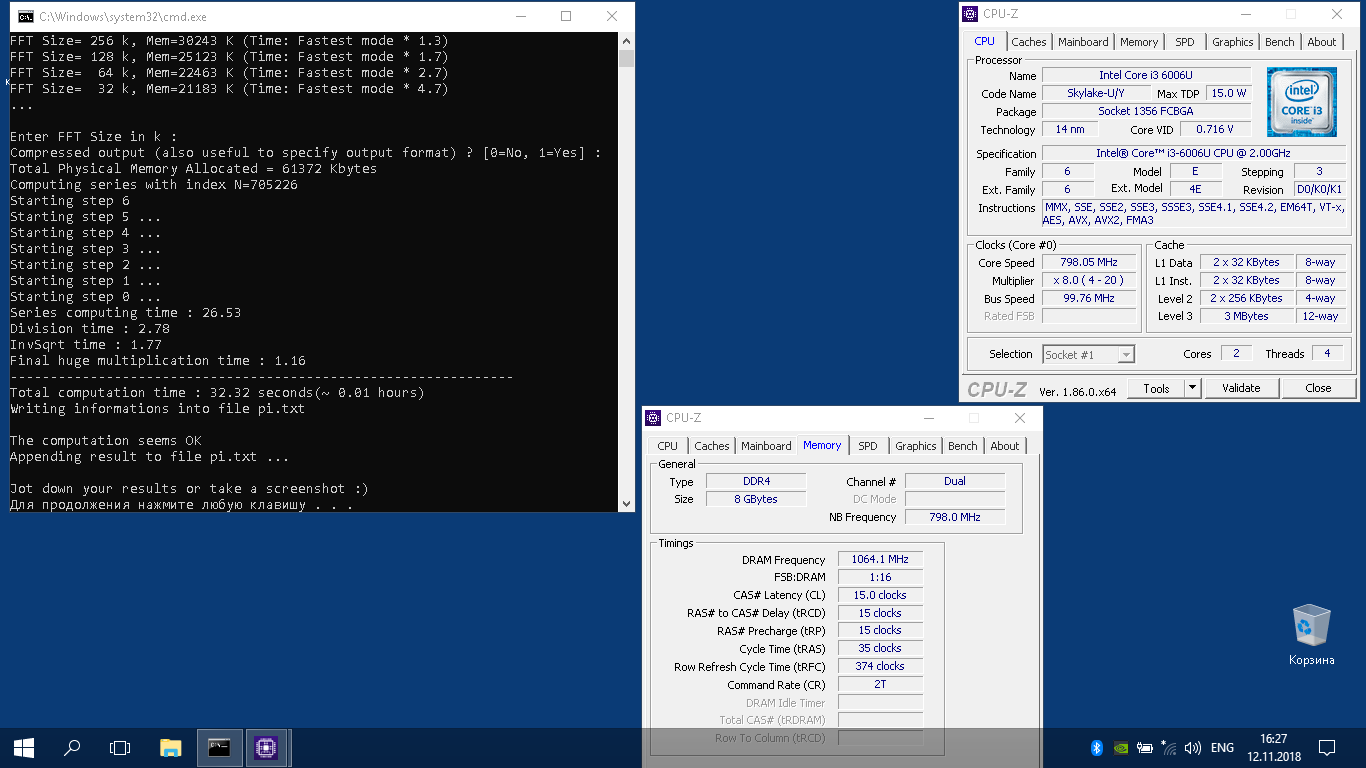Click the Bus Speed value 99.76 MHz

tap(1089, 298)
